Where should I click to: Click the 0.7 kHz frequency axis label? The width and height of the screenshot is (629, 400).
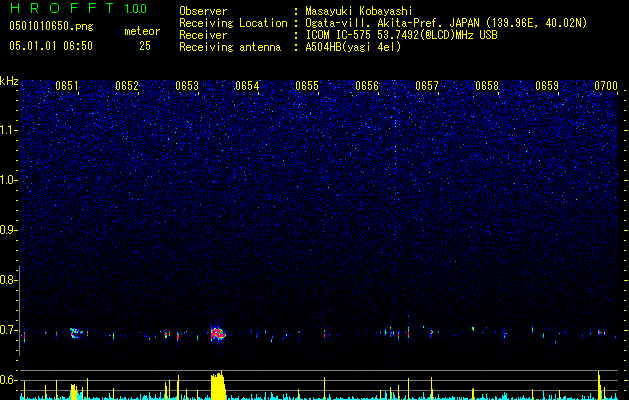tap(8, 330)
